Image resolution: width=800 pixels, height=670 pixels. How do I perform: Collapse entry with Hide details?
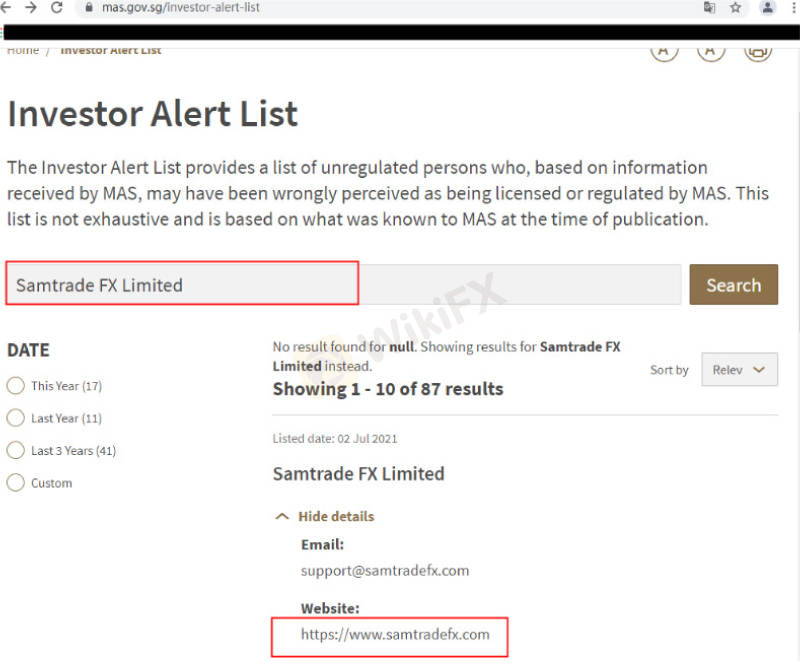coord(325,516)
